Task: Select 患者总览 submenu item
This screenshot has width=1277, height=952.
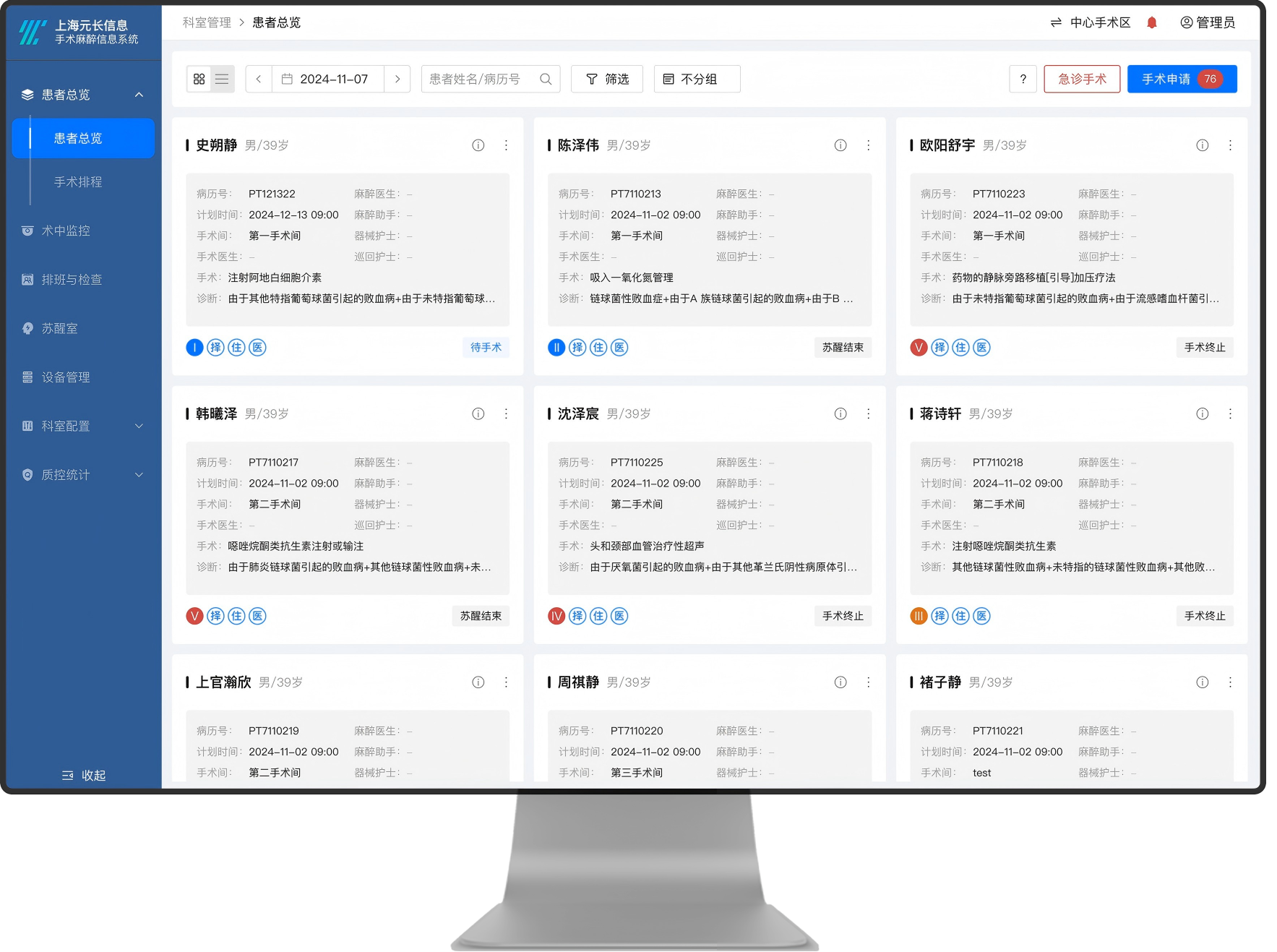Action: [83, 138]
